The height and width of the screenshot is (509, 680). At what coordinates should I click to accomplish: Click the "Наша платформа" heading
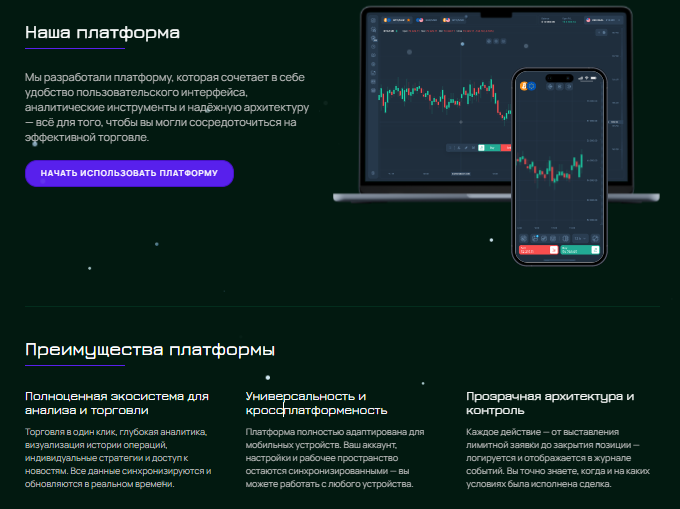(x=102, y=32)
